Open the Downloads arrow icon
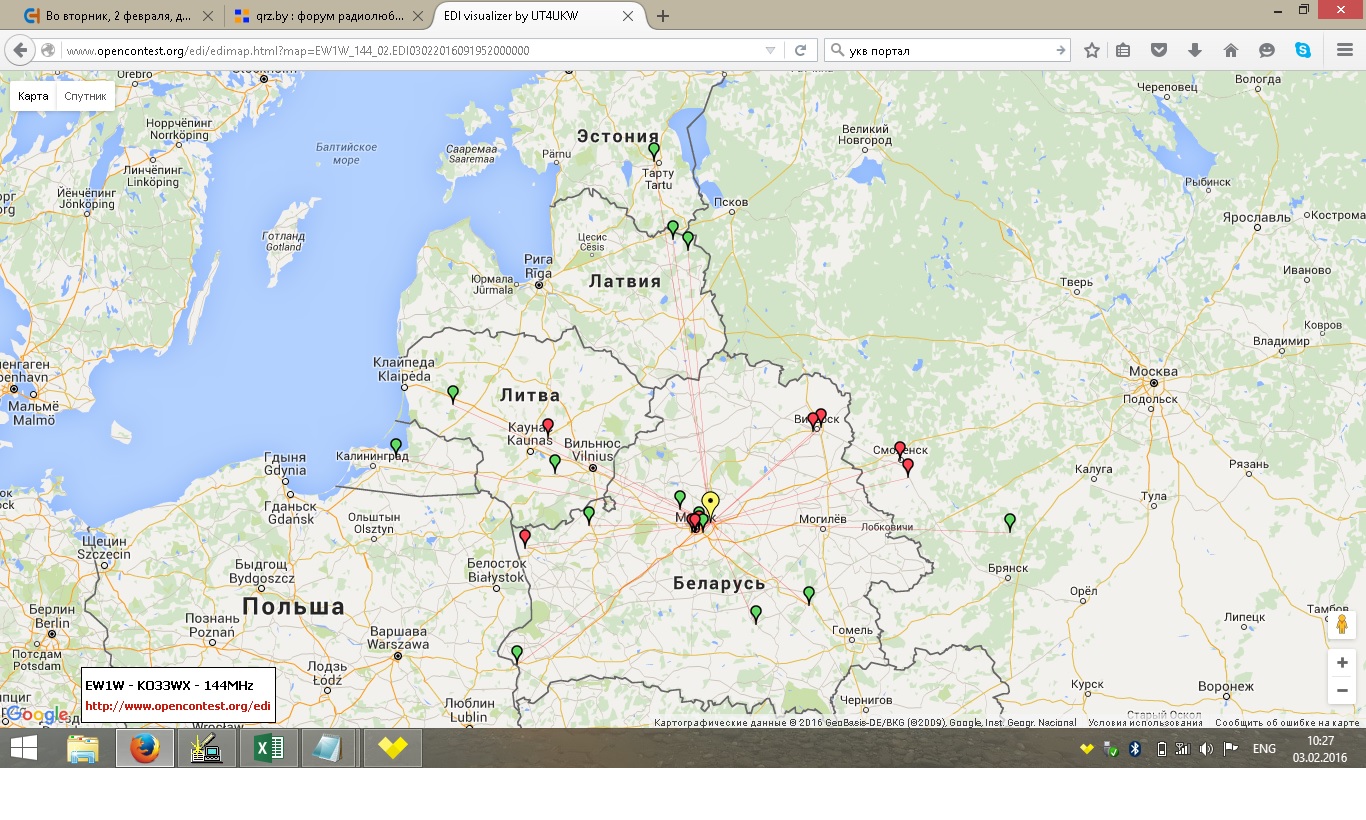 (x=1195, y=50)
